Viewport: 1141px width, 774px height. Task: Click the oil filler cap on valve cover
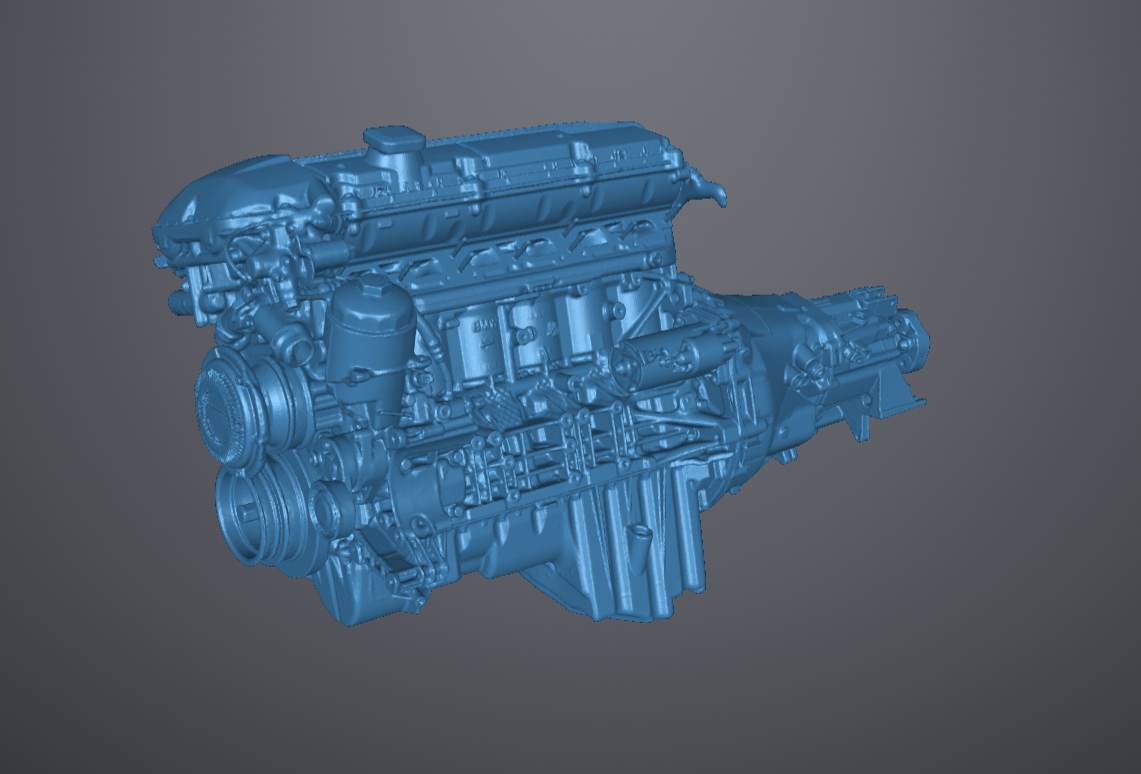pos(388,142)
